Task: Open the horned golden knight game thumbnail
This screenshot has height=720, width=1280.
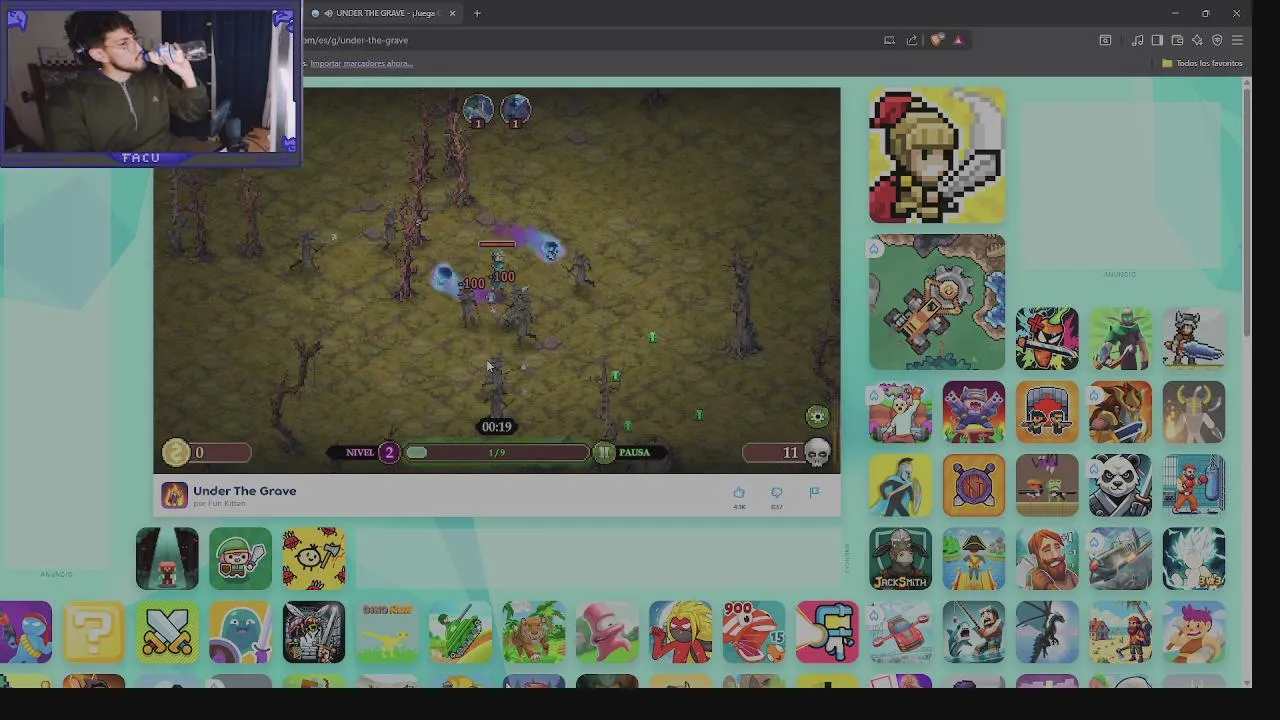Action: (x=1194, y=412)
